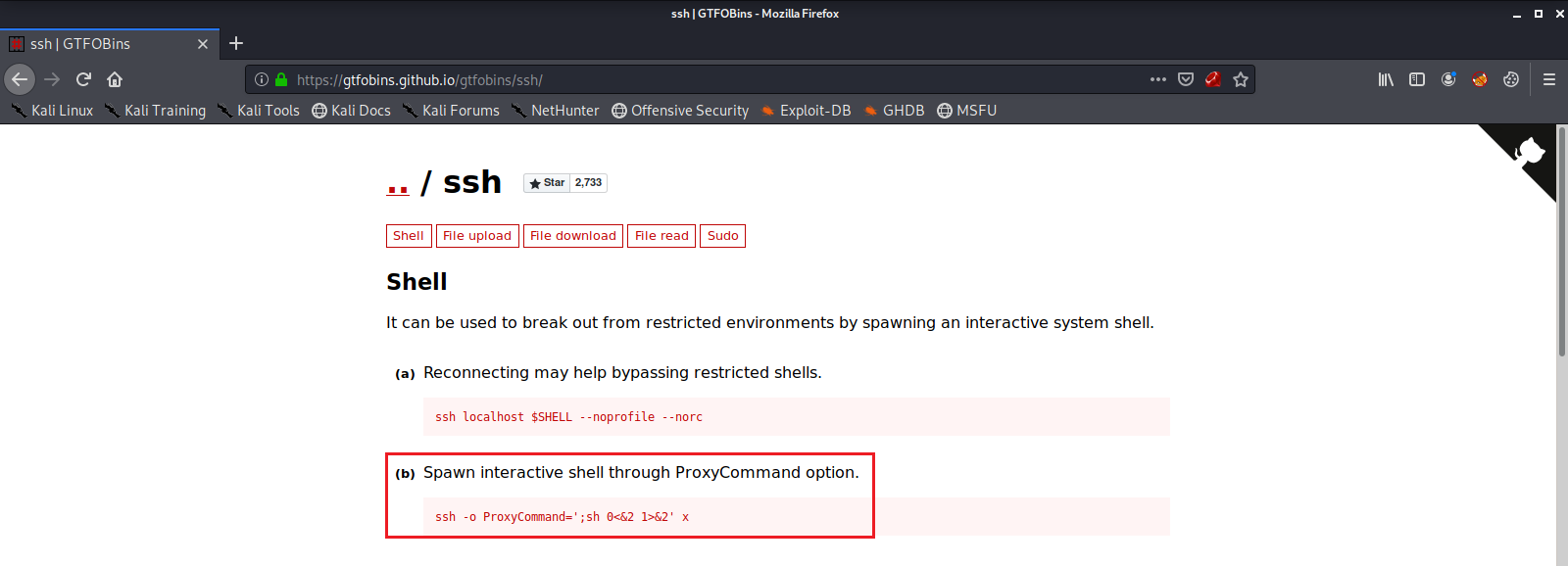Jump to the Shell section tag
This screenshot has height=566, width=1568.
[x=409, y=236]
